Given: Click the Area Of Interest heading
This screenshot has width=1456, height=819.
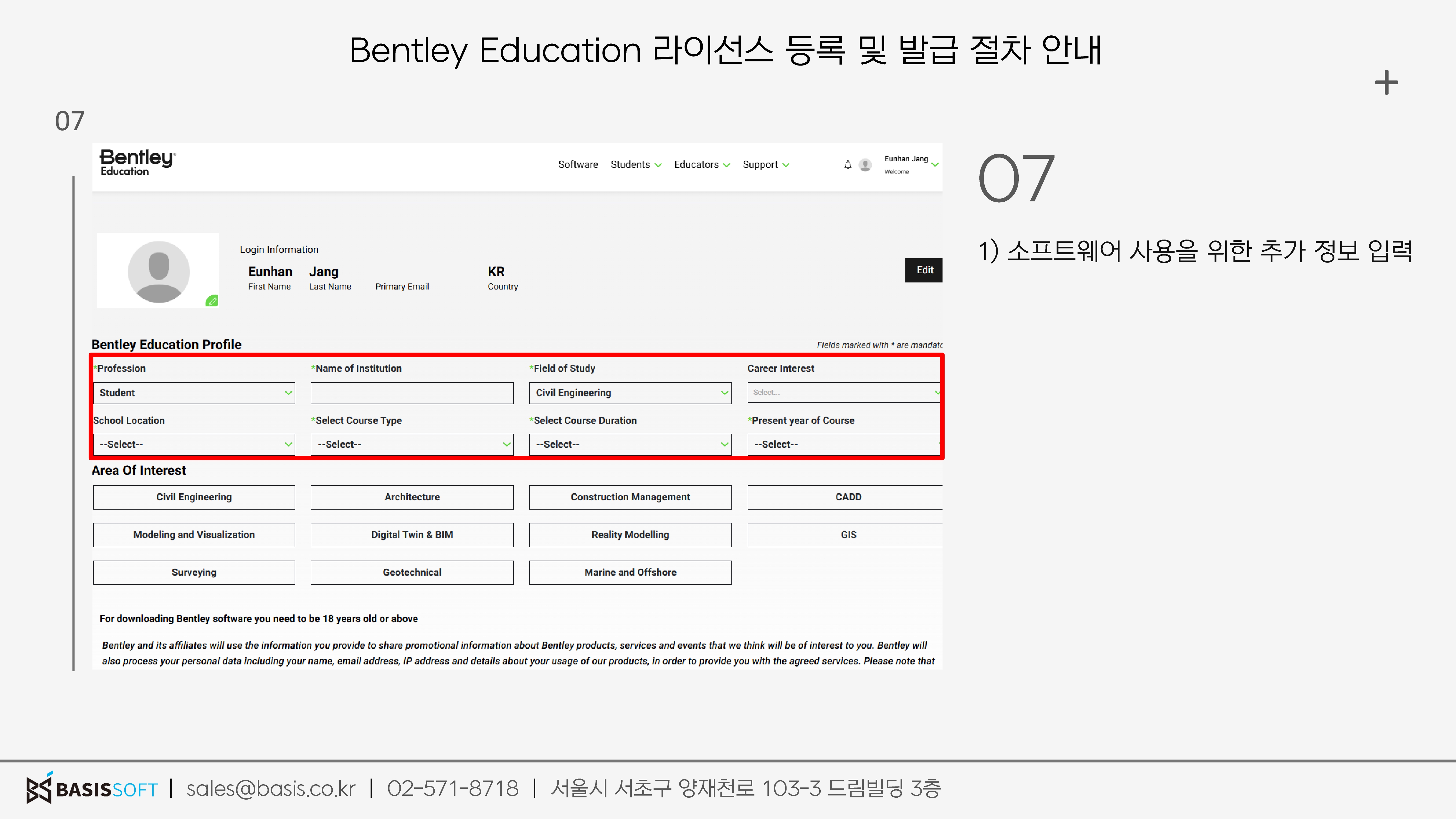Looking at the screenshot, I should click(139, 470).
